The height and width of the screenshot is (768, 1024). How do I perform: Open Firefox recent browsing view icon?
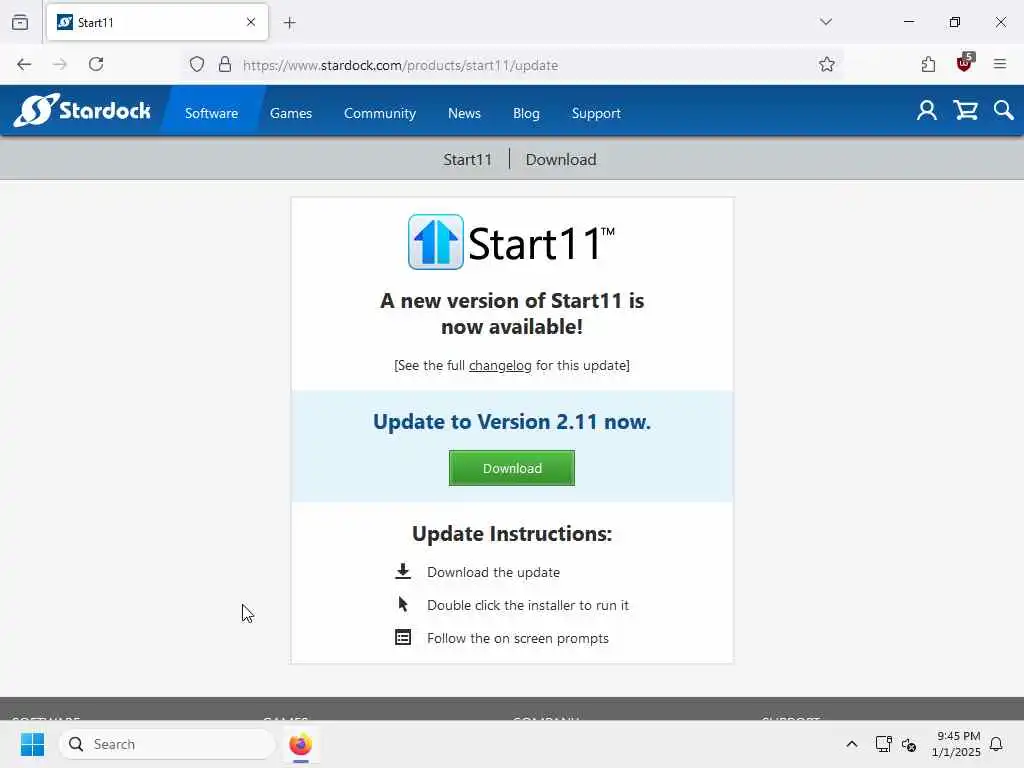tap(20, 22)
